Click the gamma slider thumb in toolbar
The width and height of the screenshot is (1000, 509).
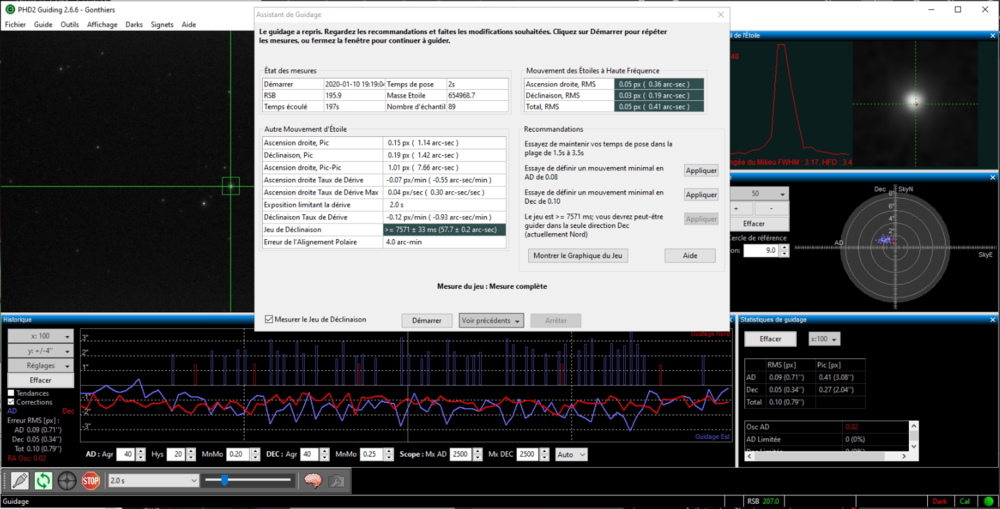click(x=224, y=480)
